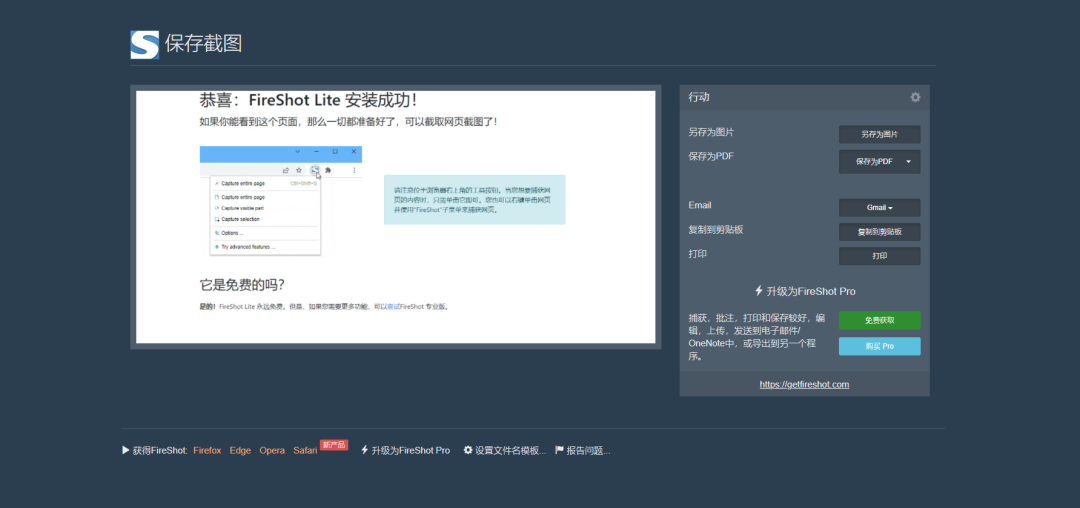
Task: Click the Email label text
Action: pyautogui.click(x=700, y=205)
